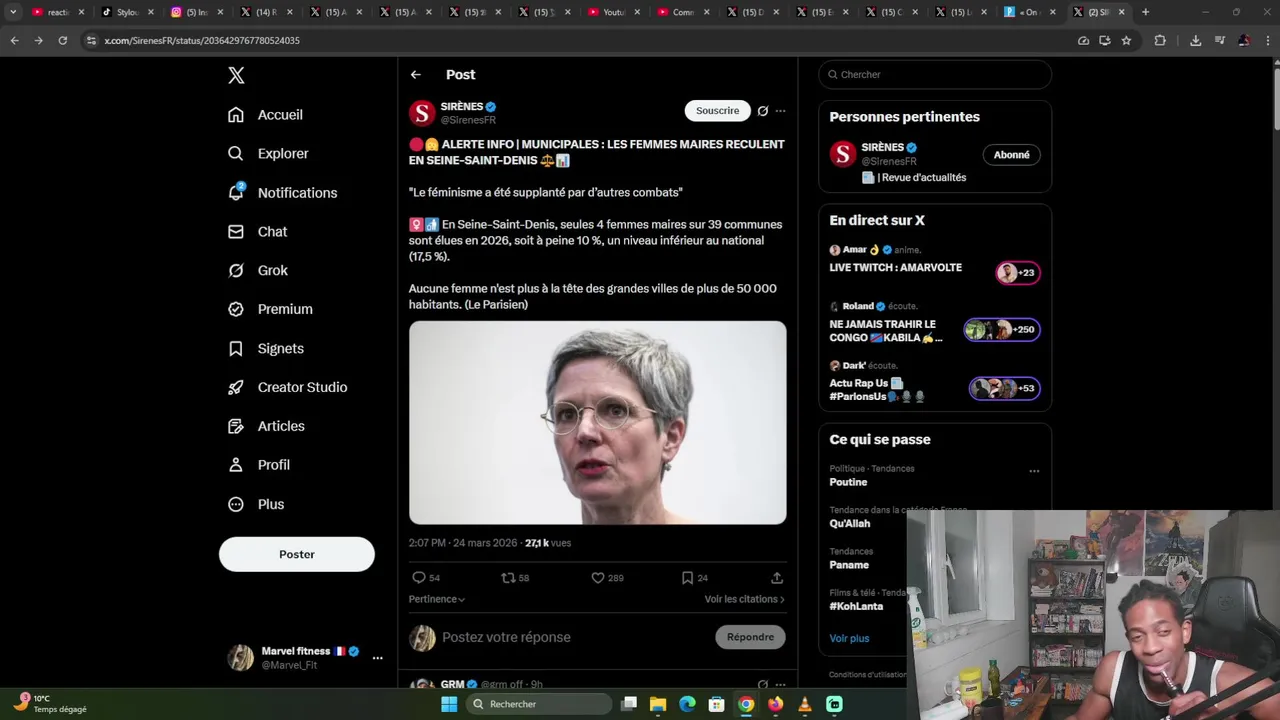Screen dimensions: 1280x720
Task: Open the Plus more menu
Action: pyautogui.click(x=257, y=505)
